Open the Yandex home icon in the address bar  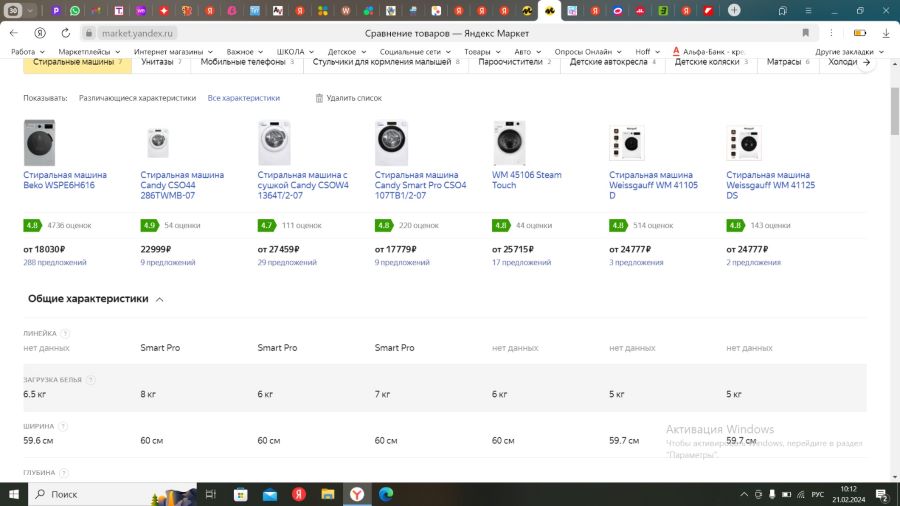(40, 33)
